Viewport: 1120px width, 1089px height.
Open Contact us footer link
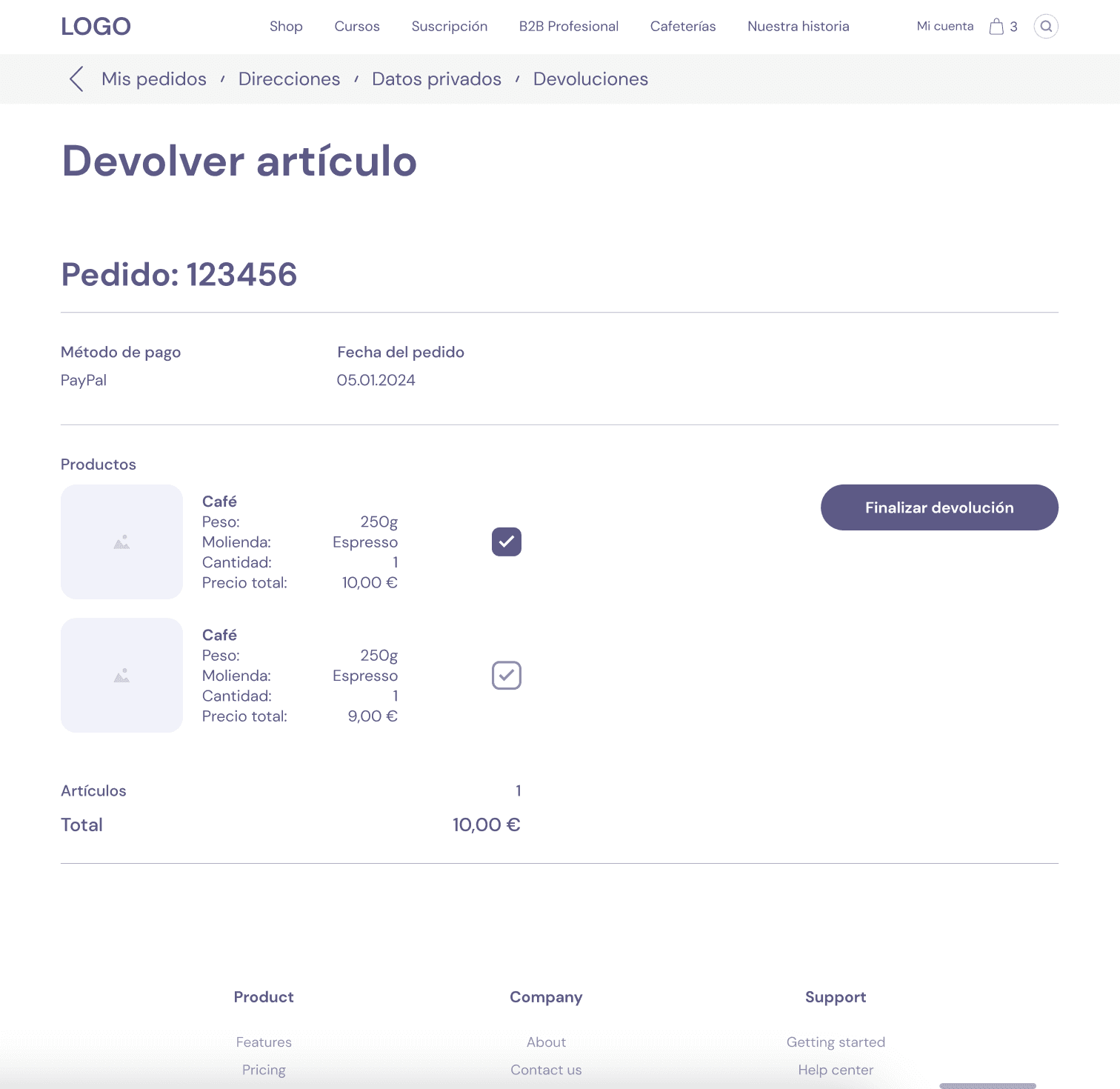546,1070
